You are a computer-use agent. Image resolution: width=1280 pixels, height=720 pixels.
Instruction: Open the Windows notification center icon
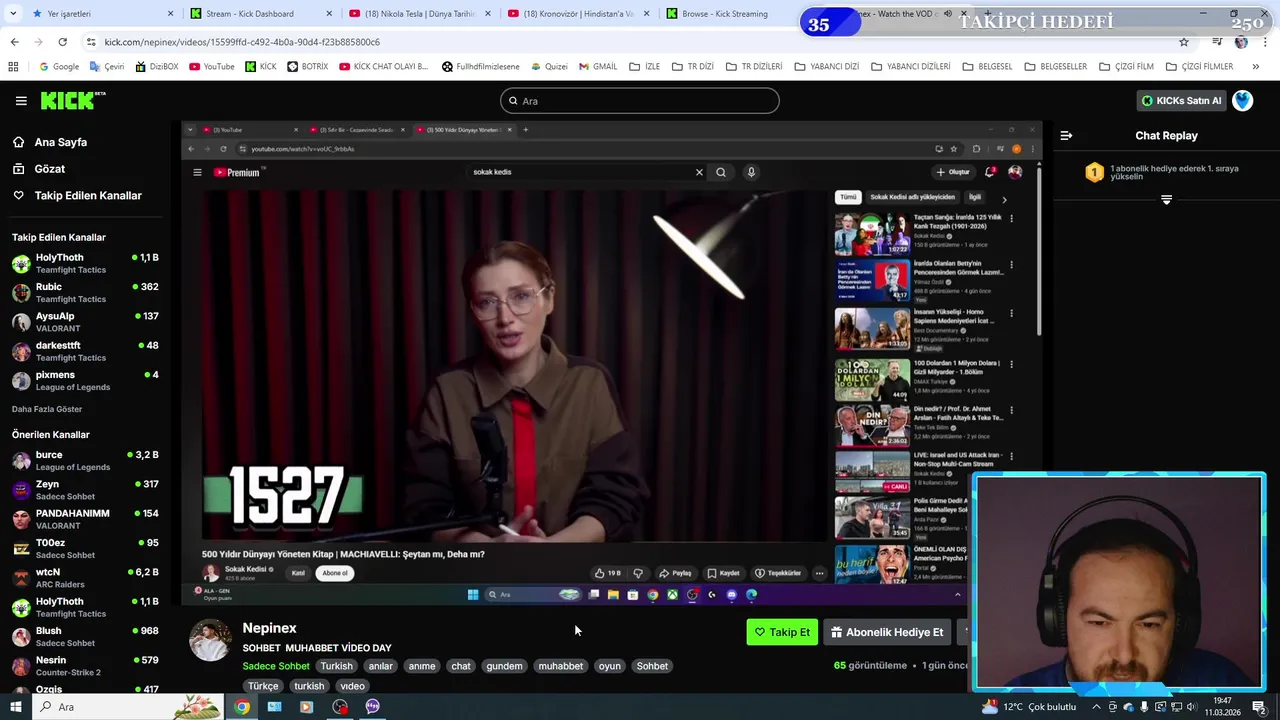[x=1260, y=707]
